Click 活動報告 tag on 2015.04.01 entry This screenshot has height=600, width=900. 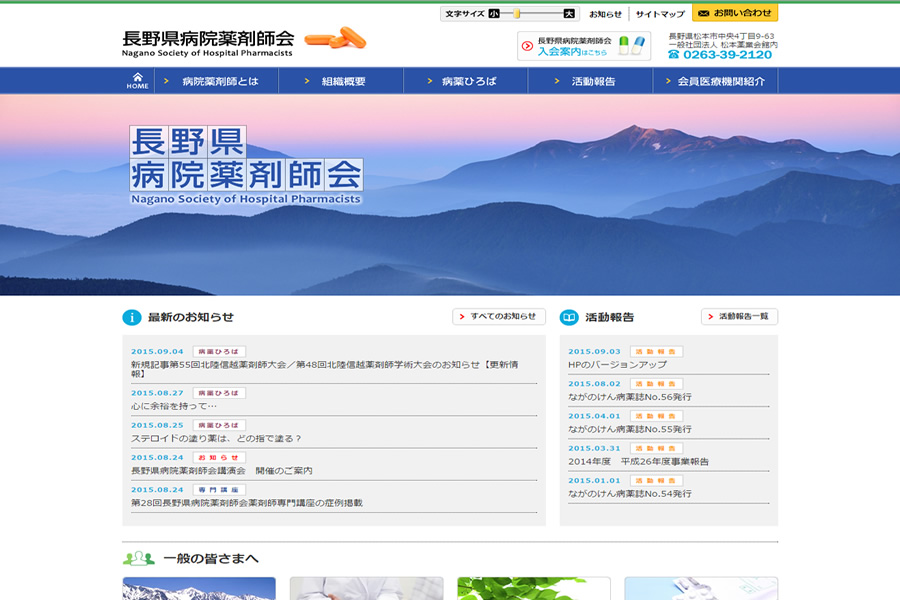pyautogui.click(x=656, y=416)
